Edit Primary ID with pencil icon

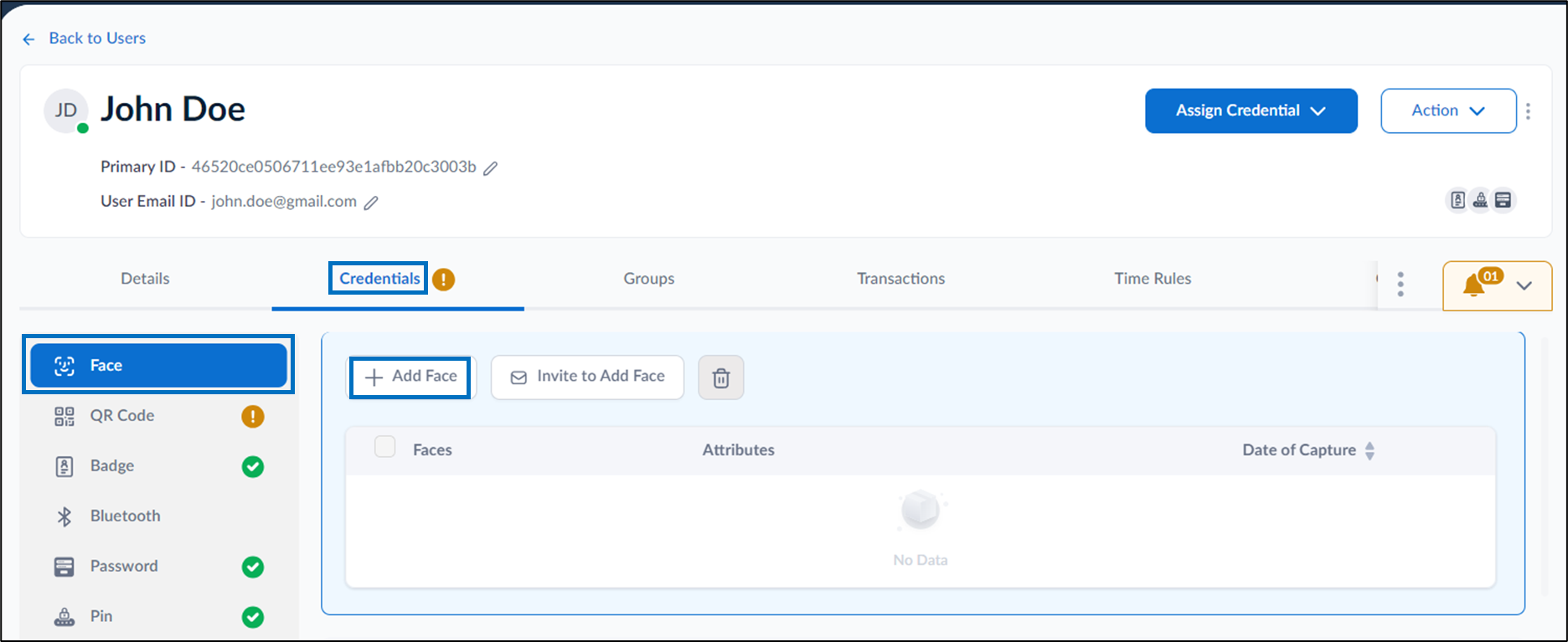[491, 168]
